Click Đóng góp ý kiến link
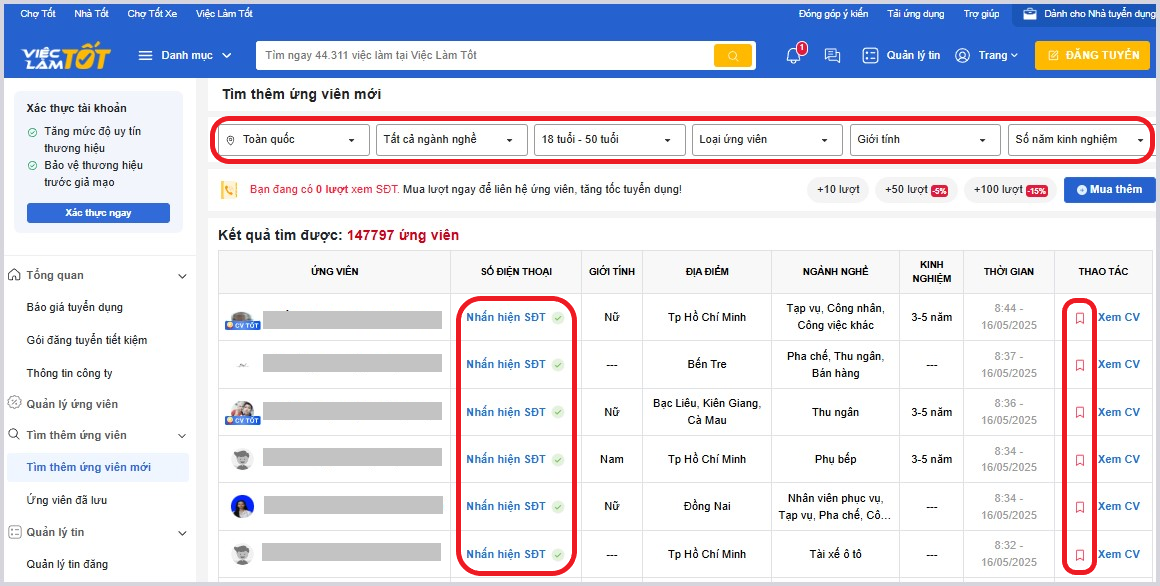This screenshot has height=586, width=1160. click(x=834, y=13)
